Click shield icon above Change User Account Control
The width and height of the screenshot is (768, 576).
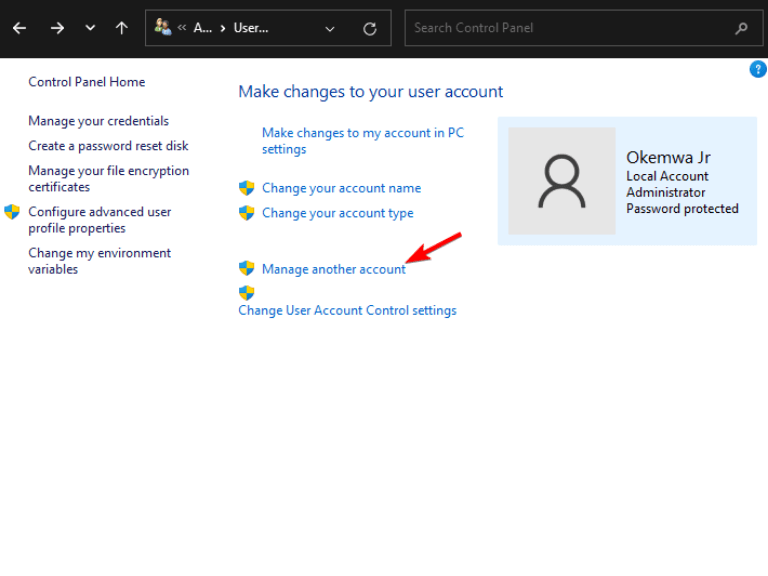[246, 293]
